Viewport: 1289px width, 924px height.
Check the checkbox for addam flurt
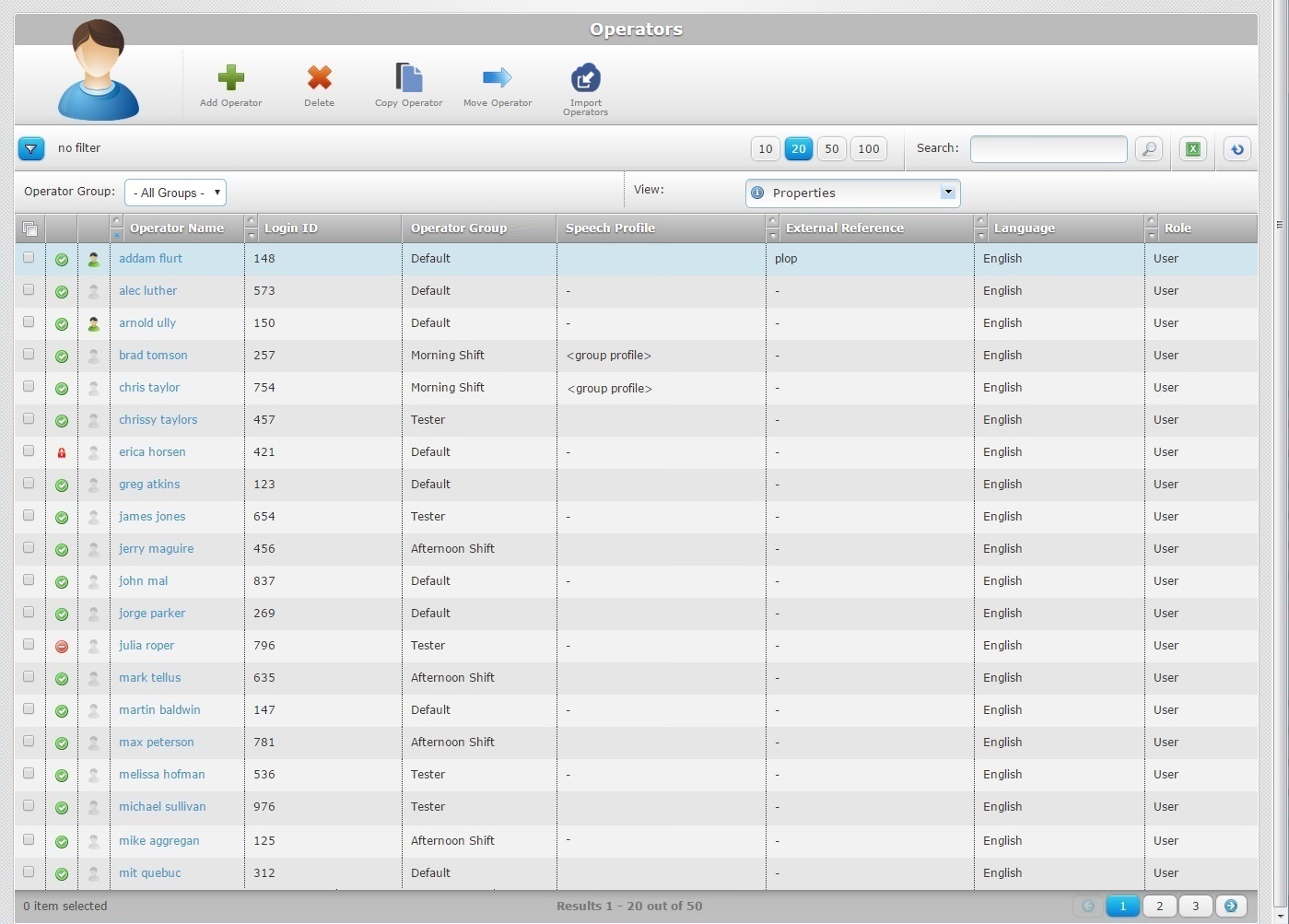coord(29,258)
